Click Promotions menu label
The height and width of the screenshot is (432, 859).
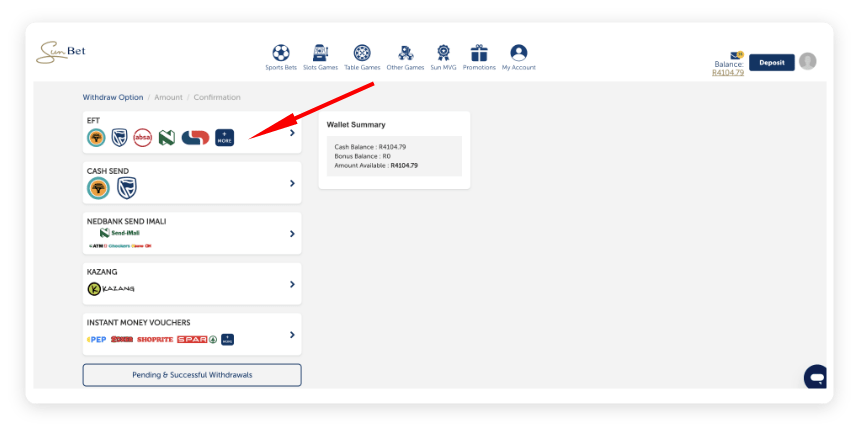[x=479, y=67]
